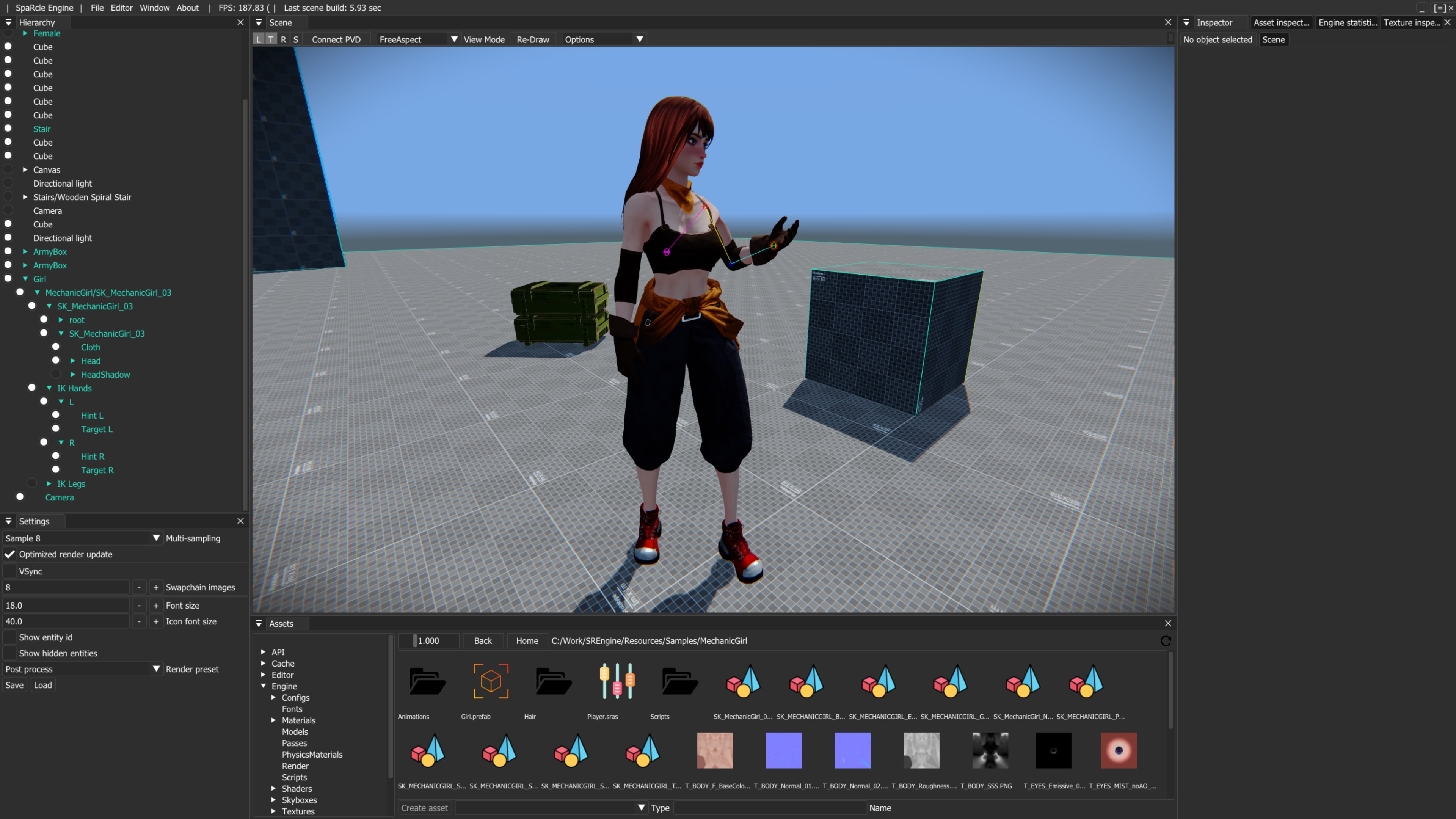Image resolution: width=1456 pixels, height=819 pixels.
Task: Click the Connect PVD button
Action: coord(336,39)
